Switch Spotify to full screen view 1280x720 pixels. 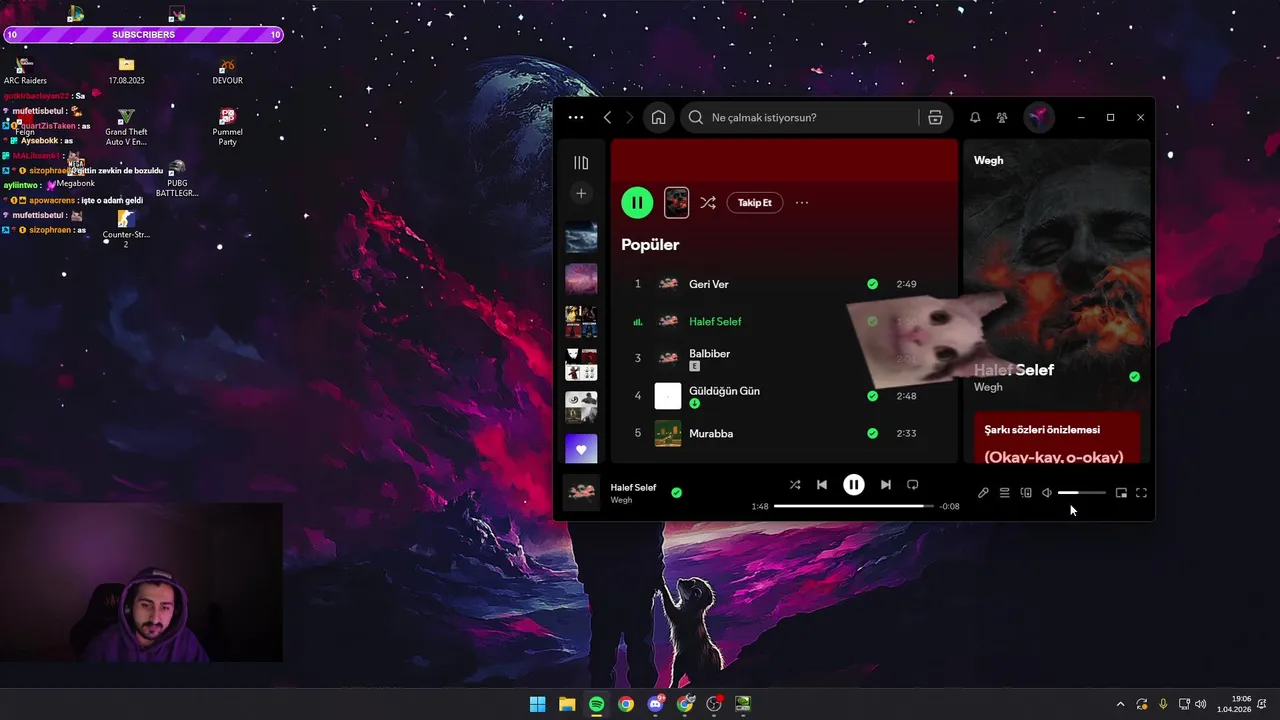(x=1141, y=492)
